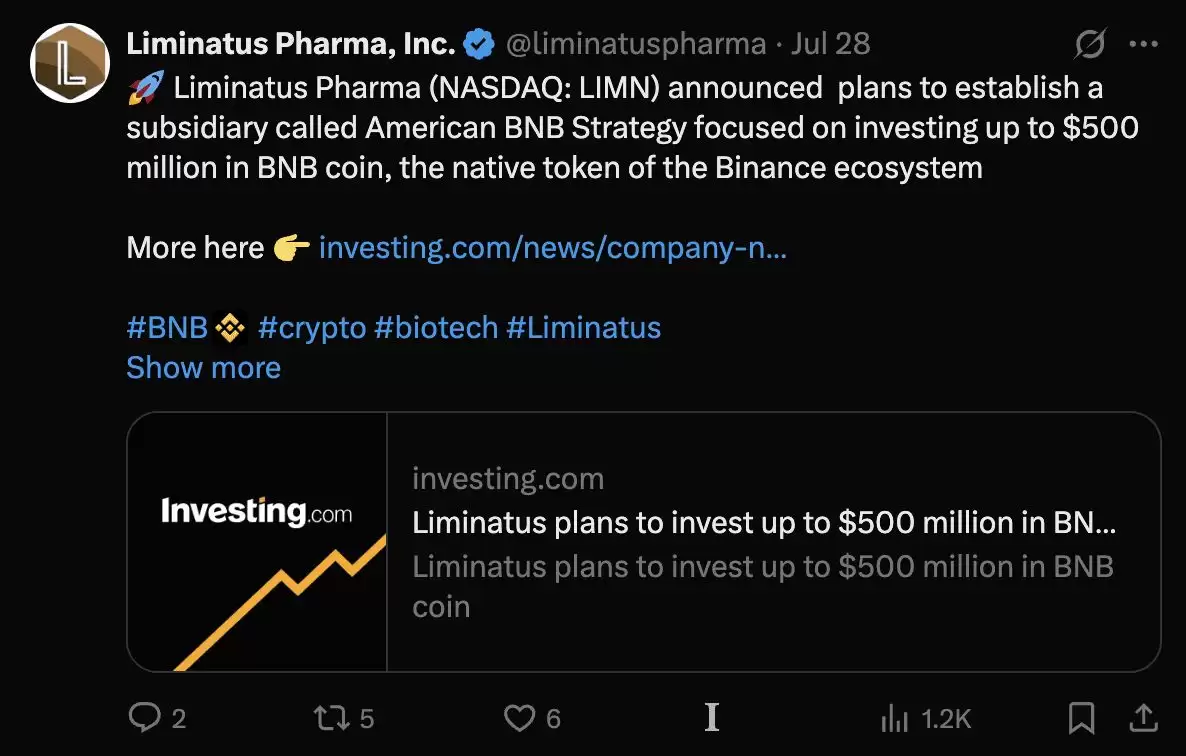1186x756 pixels.
Task: Expand the tweet with Show more
Action: (203, 368)
